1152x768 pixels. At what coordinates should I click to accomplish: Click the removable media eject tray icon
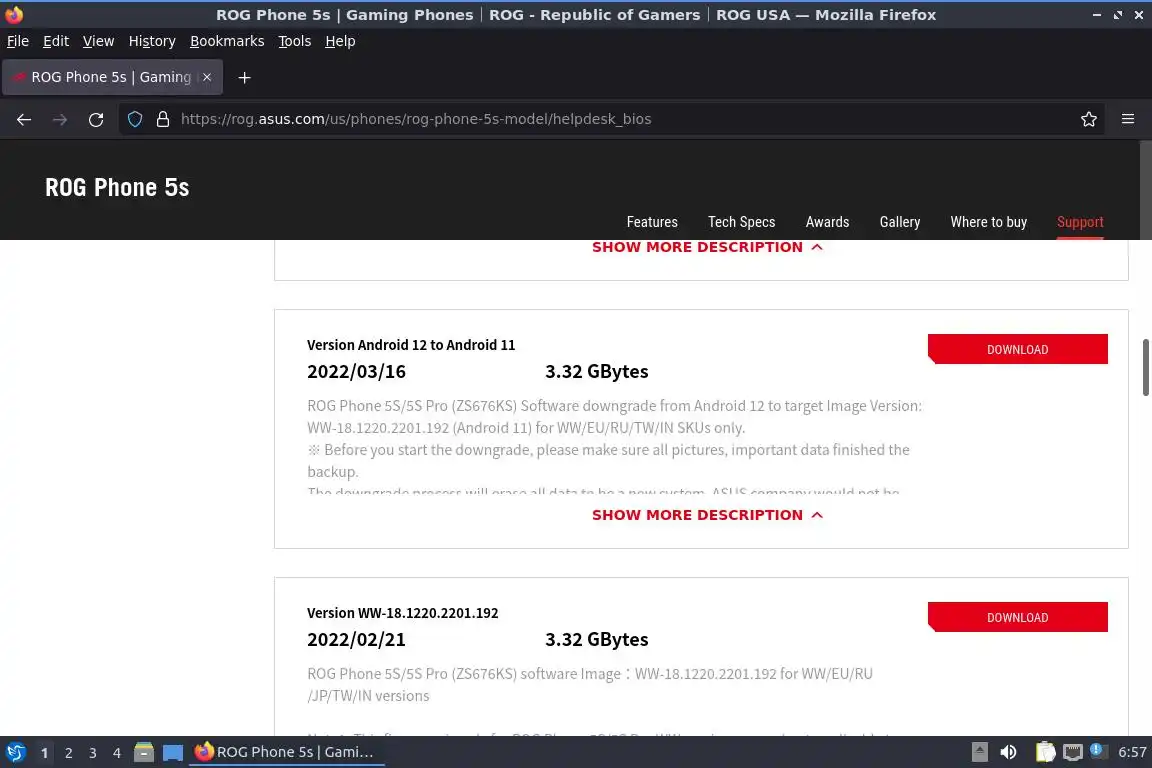click(x=979, y=752)
